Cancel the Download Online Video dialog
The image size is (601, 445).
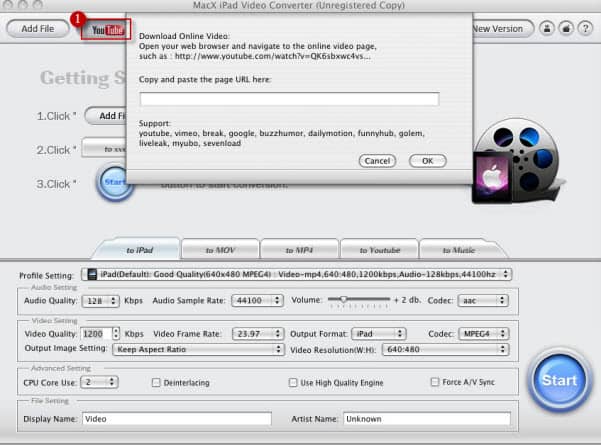coord(378,161)
